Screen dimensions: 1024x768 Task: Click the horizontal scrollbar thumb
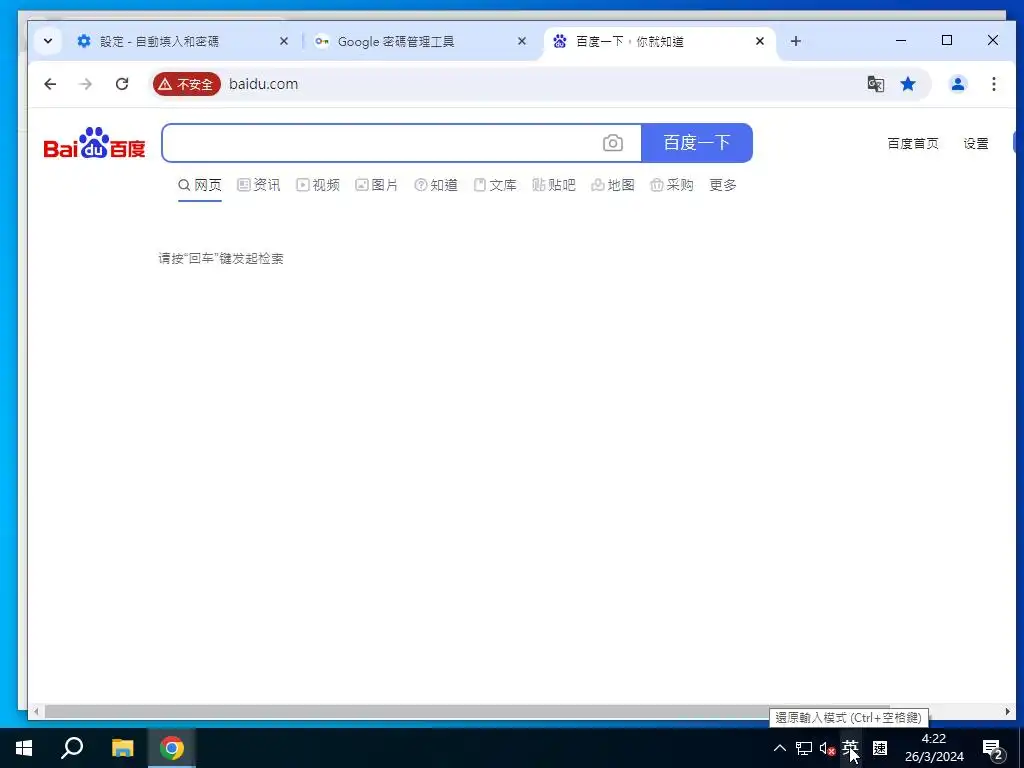click(467, 711)
